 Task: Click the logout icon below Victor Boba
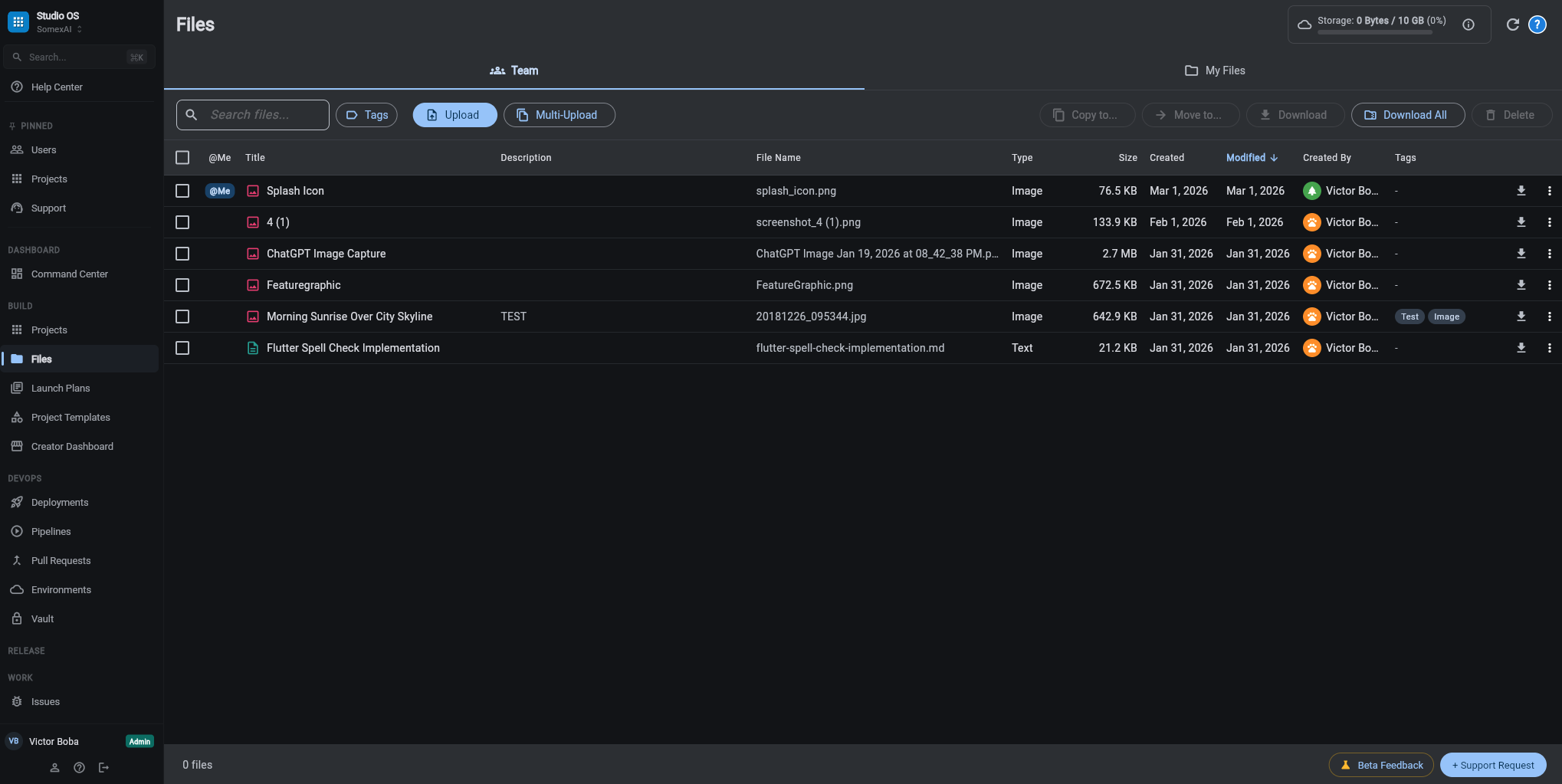(x=104, y=767)
